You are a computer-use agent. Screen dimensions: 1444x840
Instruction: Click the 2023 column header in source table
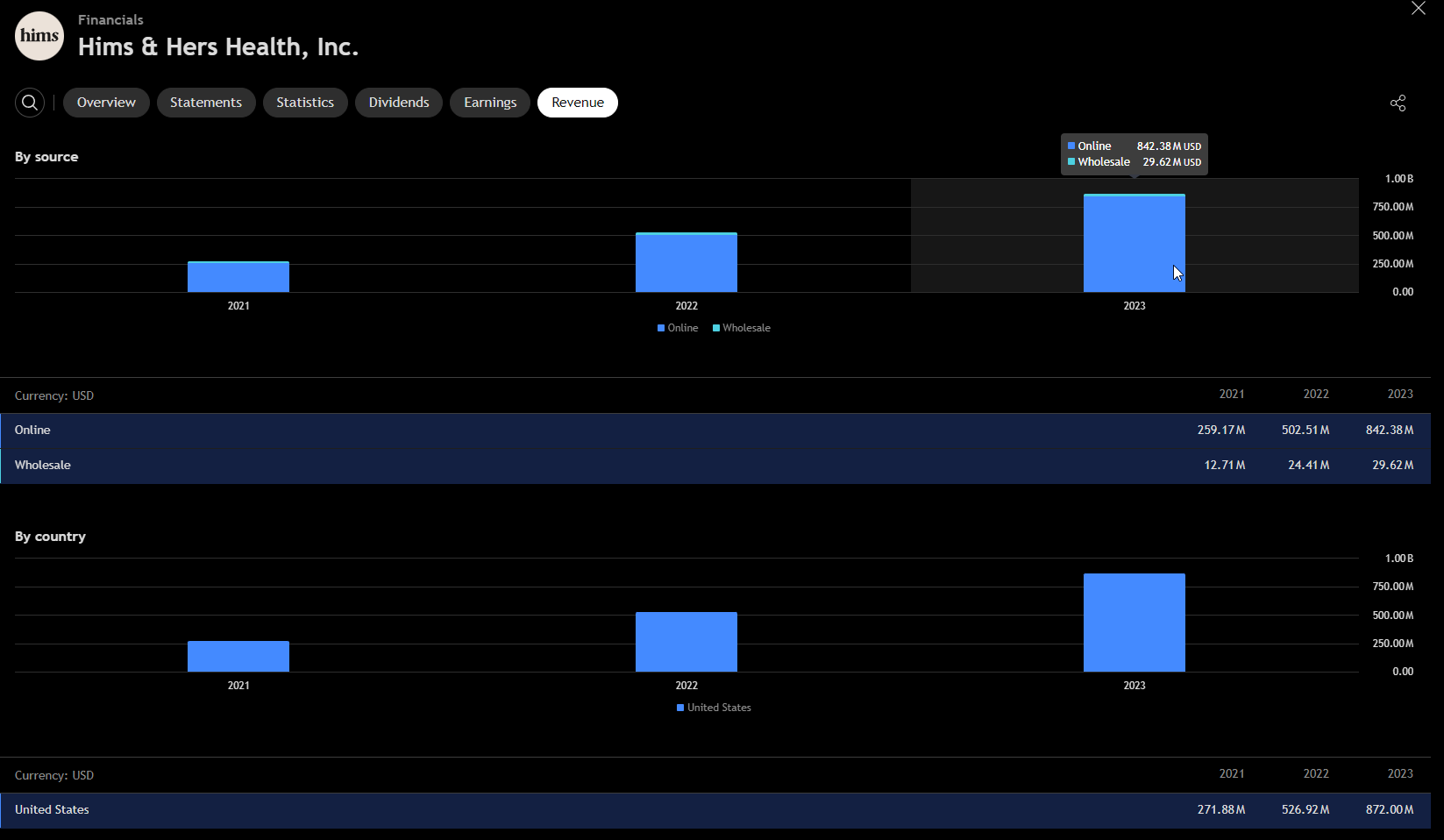1400,395
